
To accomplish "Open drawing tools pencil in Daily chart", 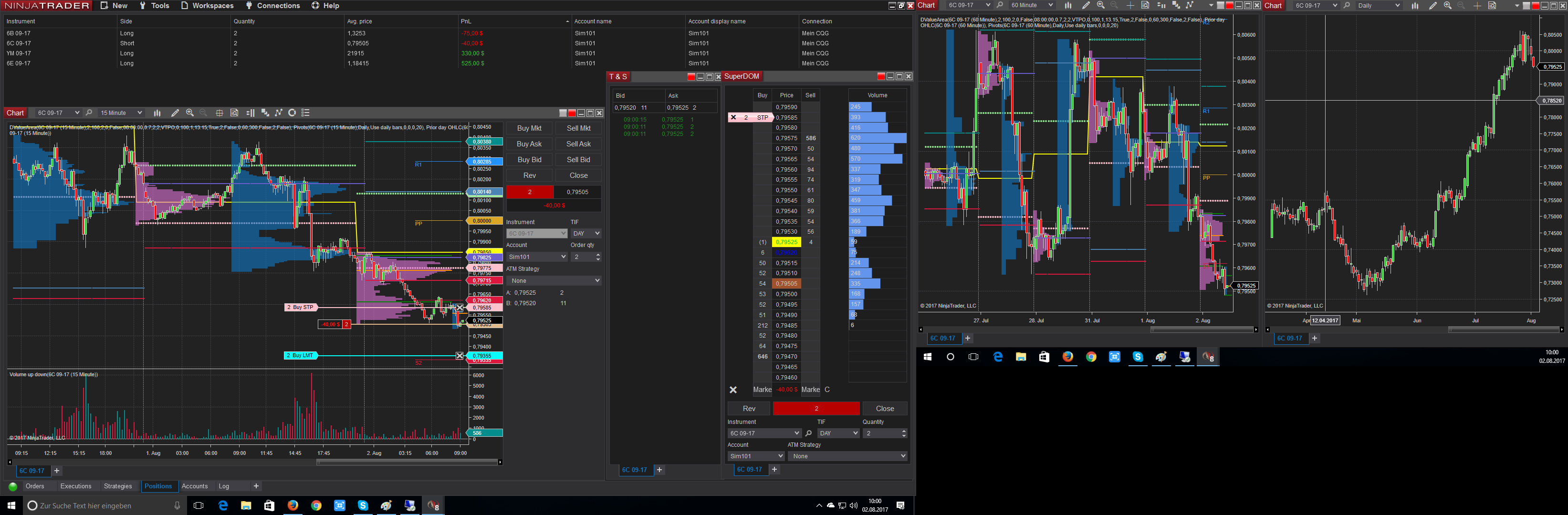I will (1432, 5).
